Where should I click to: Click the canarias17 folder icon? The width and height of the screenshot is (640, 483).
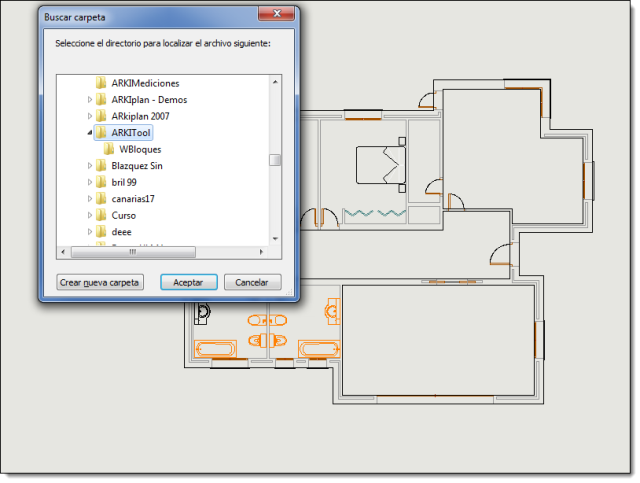point(101,198)
